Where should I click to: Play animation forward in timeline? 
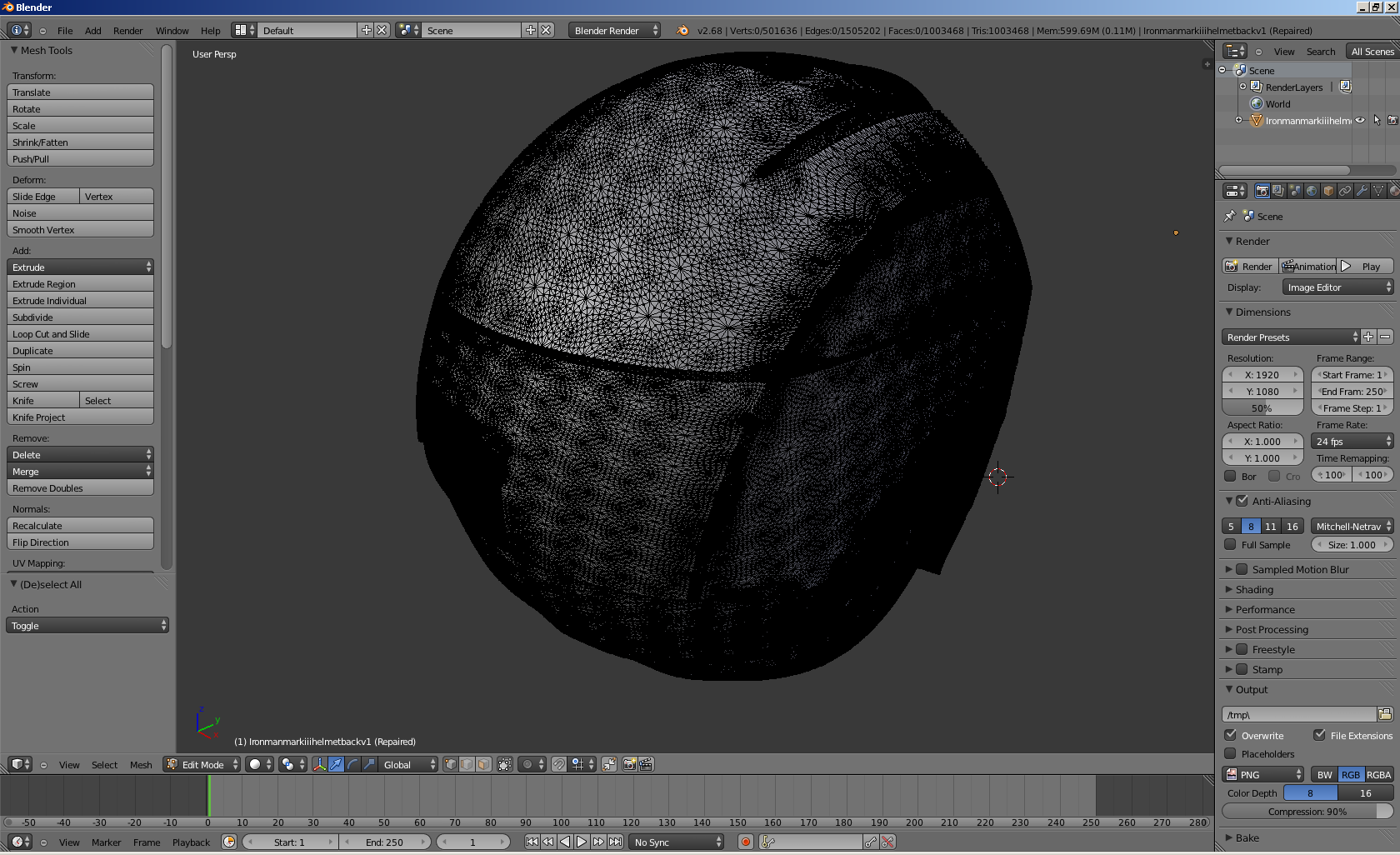[x=582, y=842]
